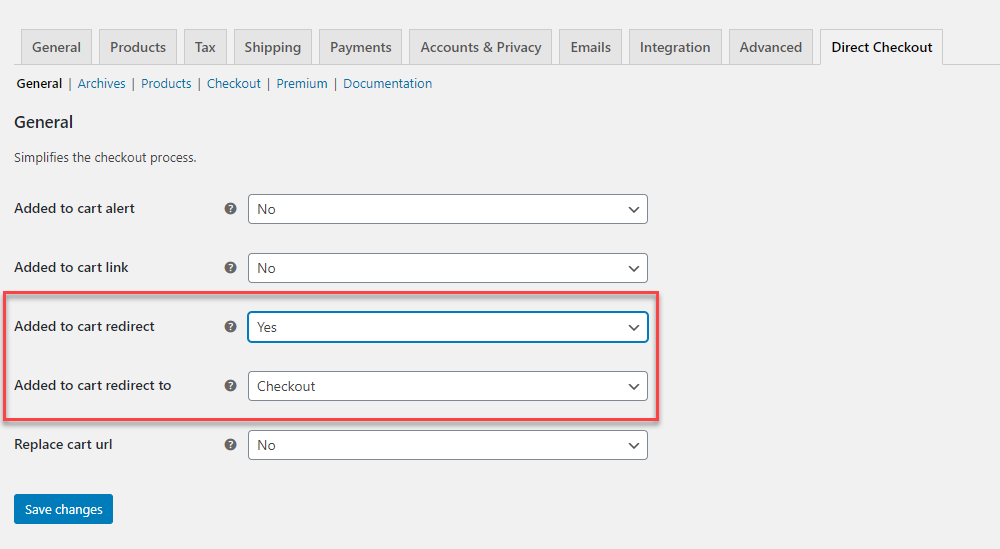Click help icon for Added to cart link
The height and width of the screenshot is (549, 1000).
click(x=230, y=268)
